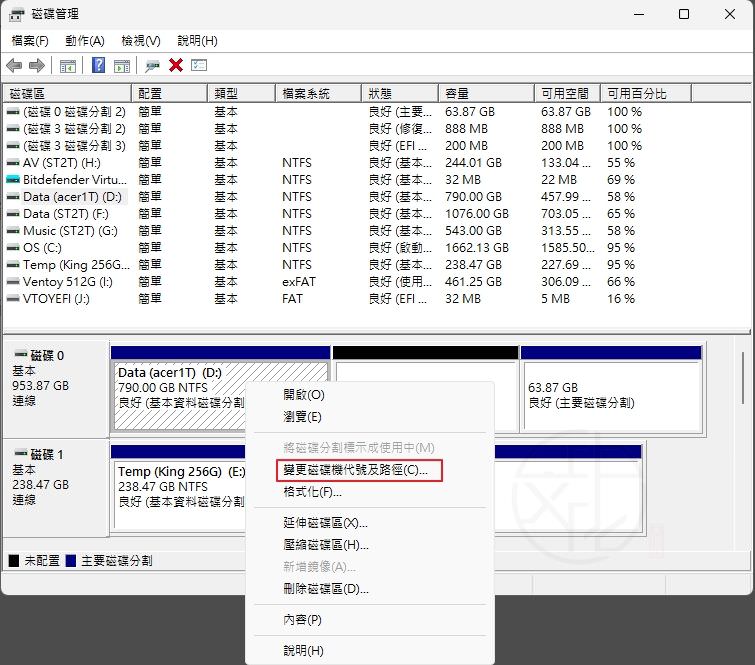
Task: Choose 壓縮磁碟區(H)... from context menu
Action: tap(326, 545)
